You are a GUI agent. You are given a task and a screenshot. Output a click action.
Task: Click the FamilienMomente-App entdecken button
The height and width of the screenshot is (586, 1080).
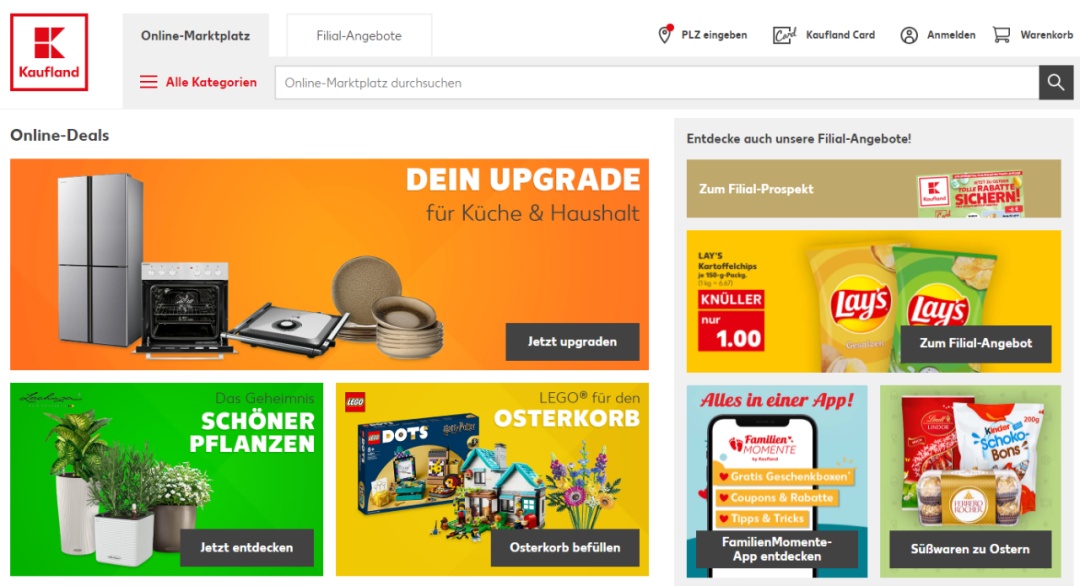pyautogui.click(x=776, y=549)
